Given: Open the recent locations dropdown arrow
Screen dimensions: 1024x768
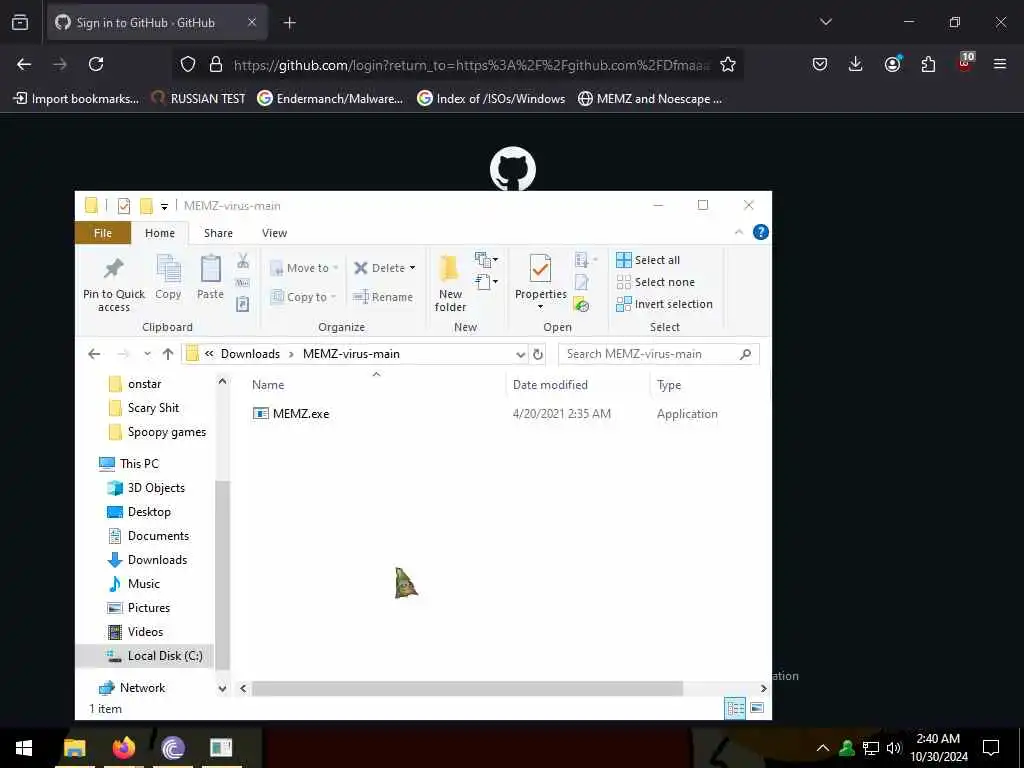Looking at the screenshot, I should (x=148, y=354).
